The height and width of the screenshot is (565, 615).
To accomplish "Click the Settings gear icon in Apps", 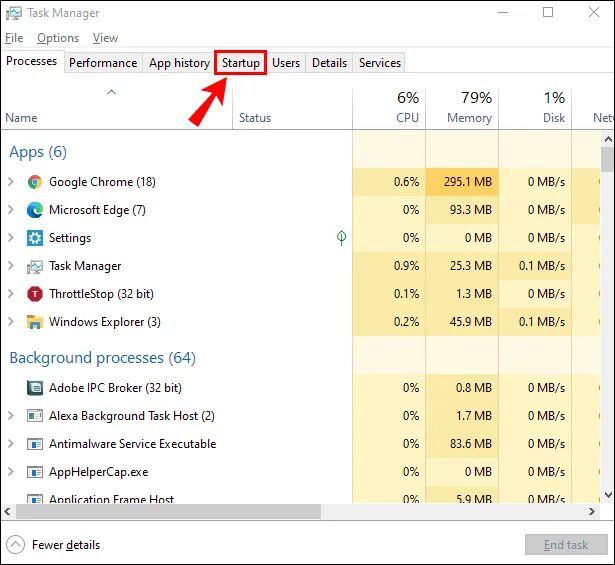I will 35,238.
